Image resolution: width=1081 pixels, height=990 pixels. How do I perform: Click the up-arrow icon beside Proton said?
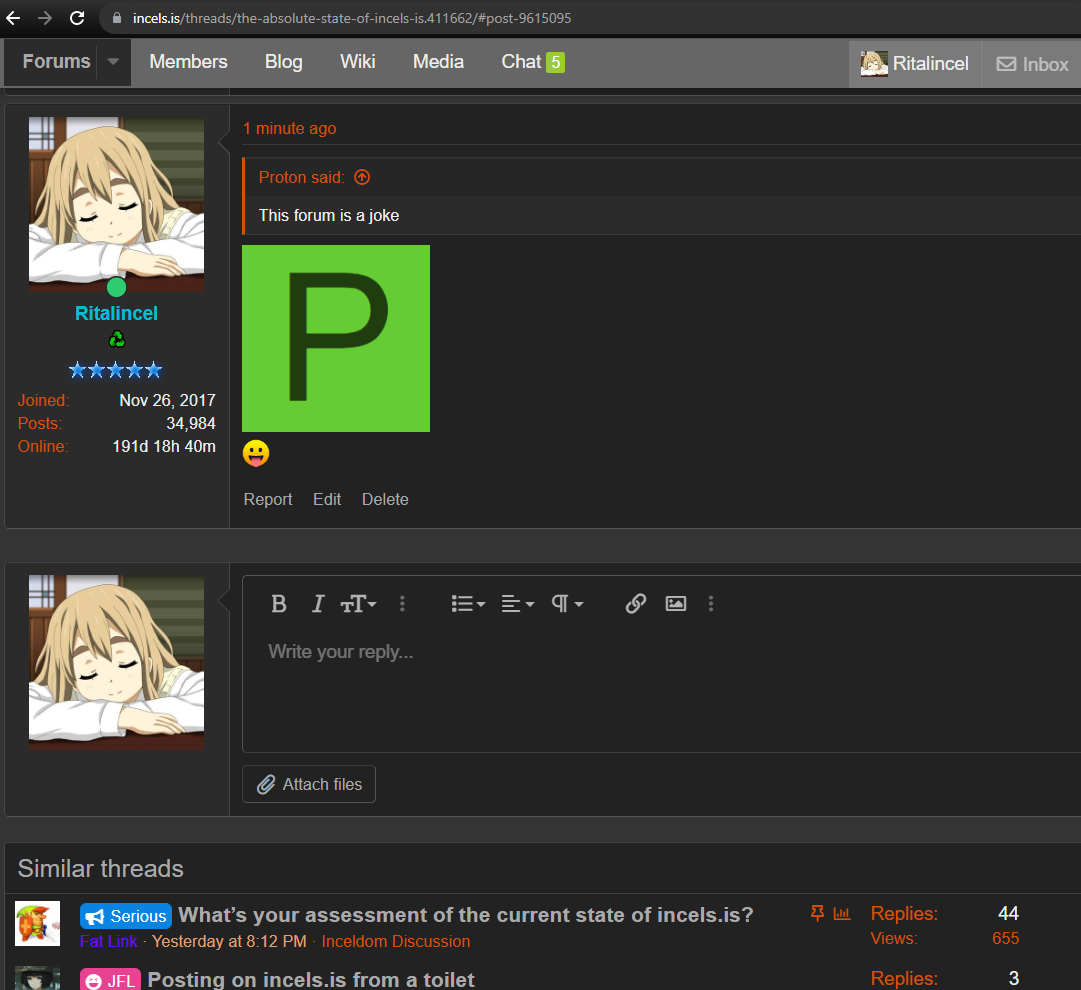click(362, 177)
